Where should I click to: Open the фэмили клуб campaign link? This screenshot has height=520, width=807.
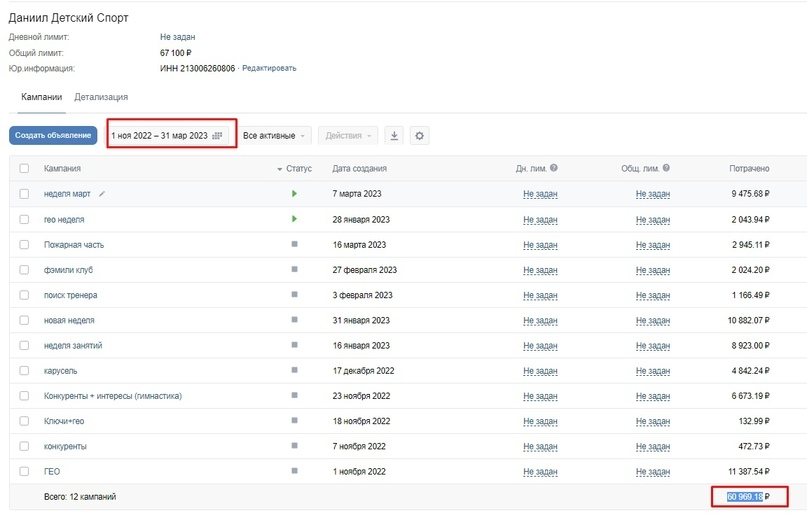pyautogui.click(x=68, y=270)
